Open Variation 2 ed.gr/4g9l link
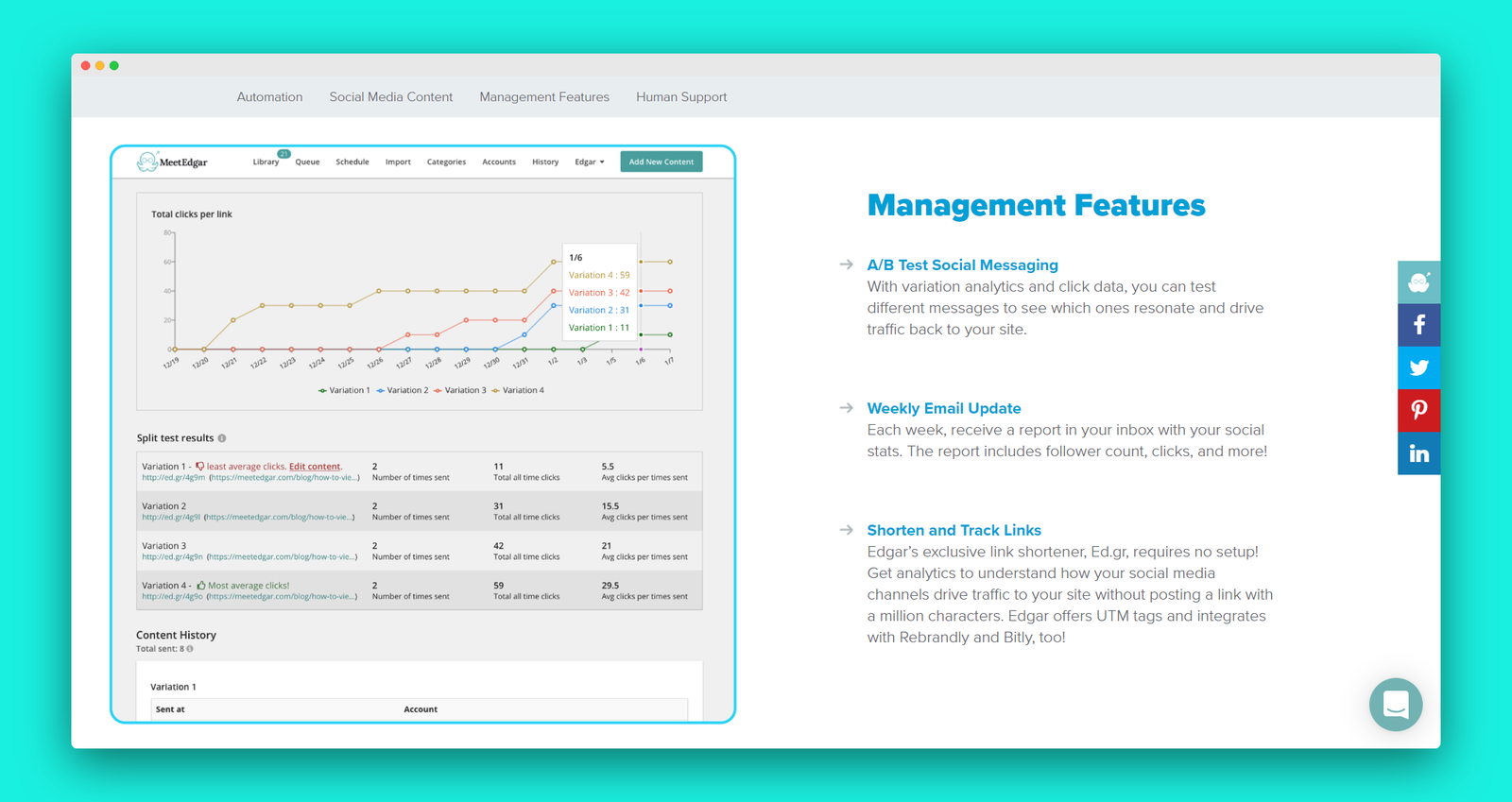Screen dimensions: 1512x802 click(x=171, y=518)
